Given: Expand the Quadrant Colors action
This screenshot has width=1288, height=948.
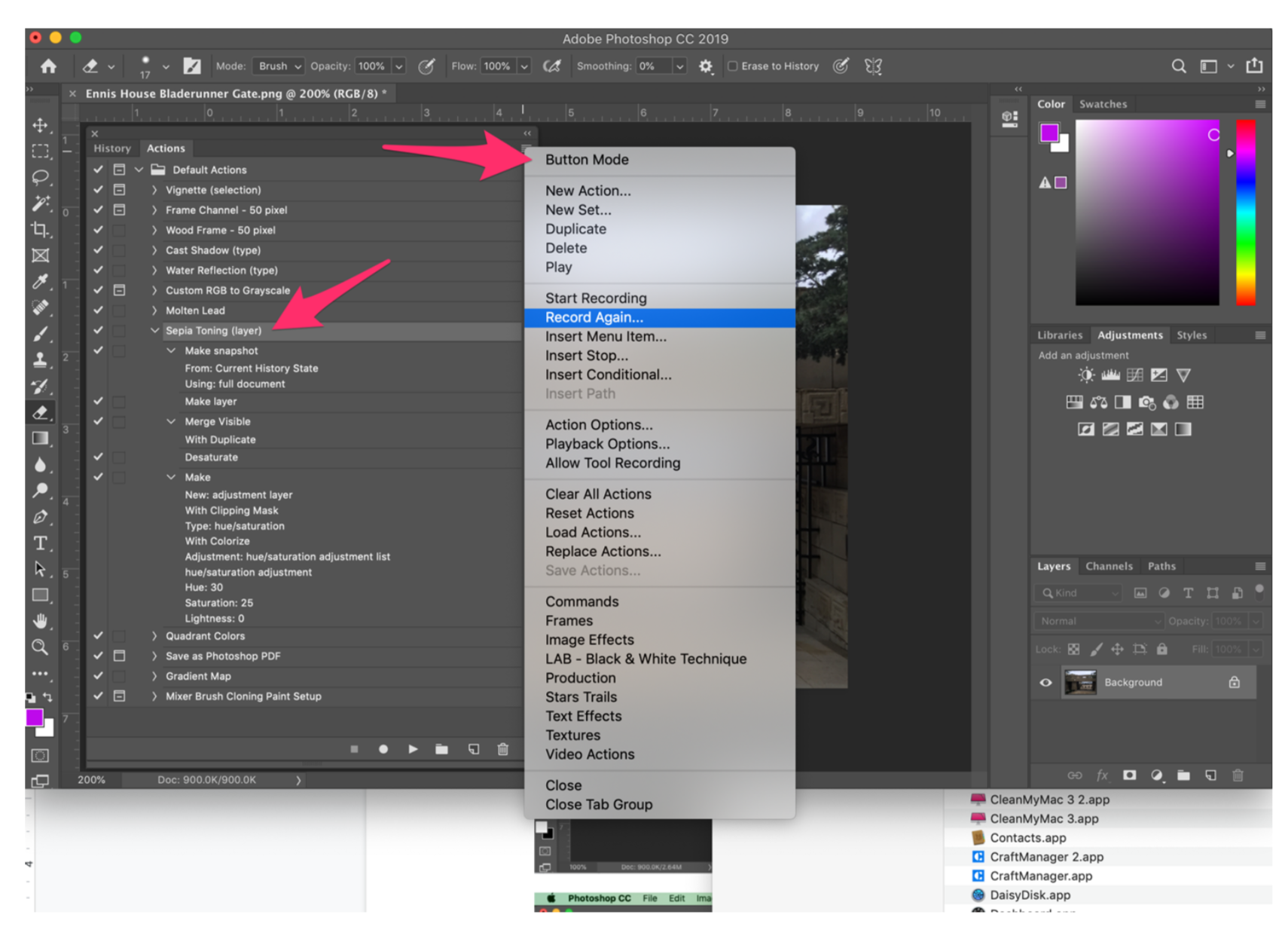Looking at the screenshot, I should click(154, 636).
